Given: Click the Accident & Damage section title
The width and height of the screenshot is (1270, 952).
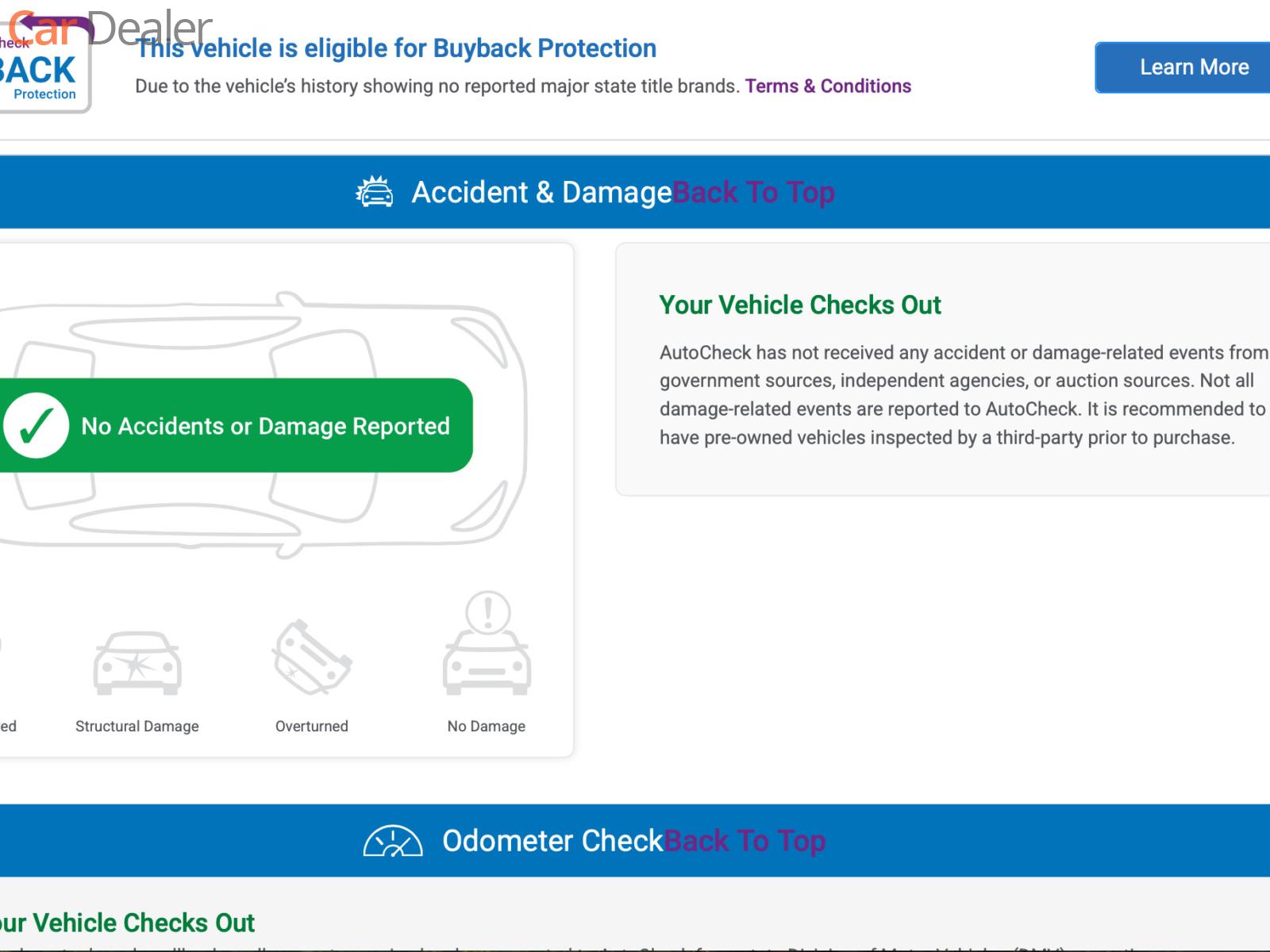Looking at the screenshot, I should coord(541,192).
